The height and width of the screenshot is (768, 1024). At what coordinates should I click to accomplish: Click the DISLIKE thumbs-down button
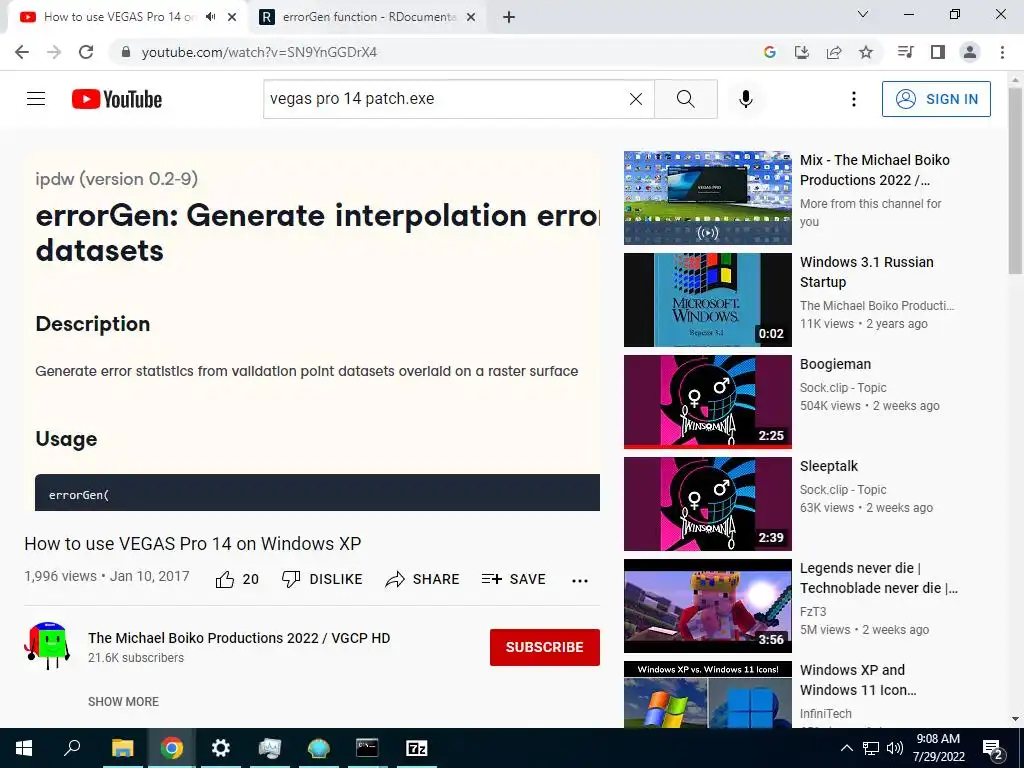click(322, 579)
